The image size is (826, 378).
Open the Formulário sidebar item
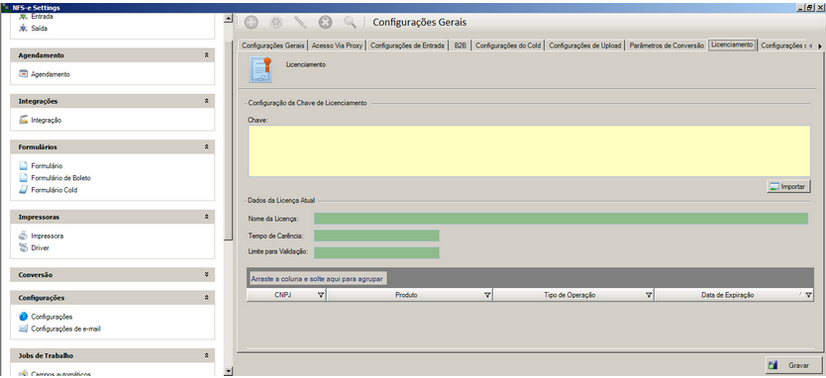point(41,166)
